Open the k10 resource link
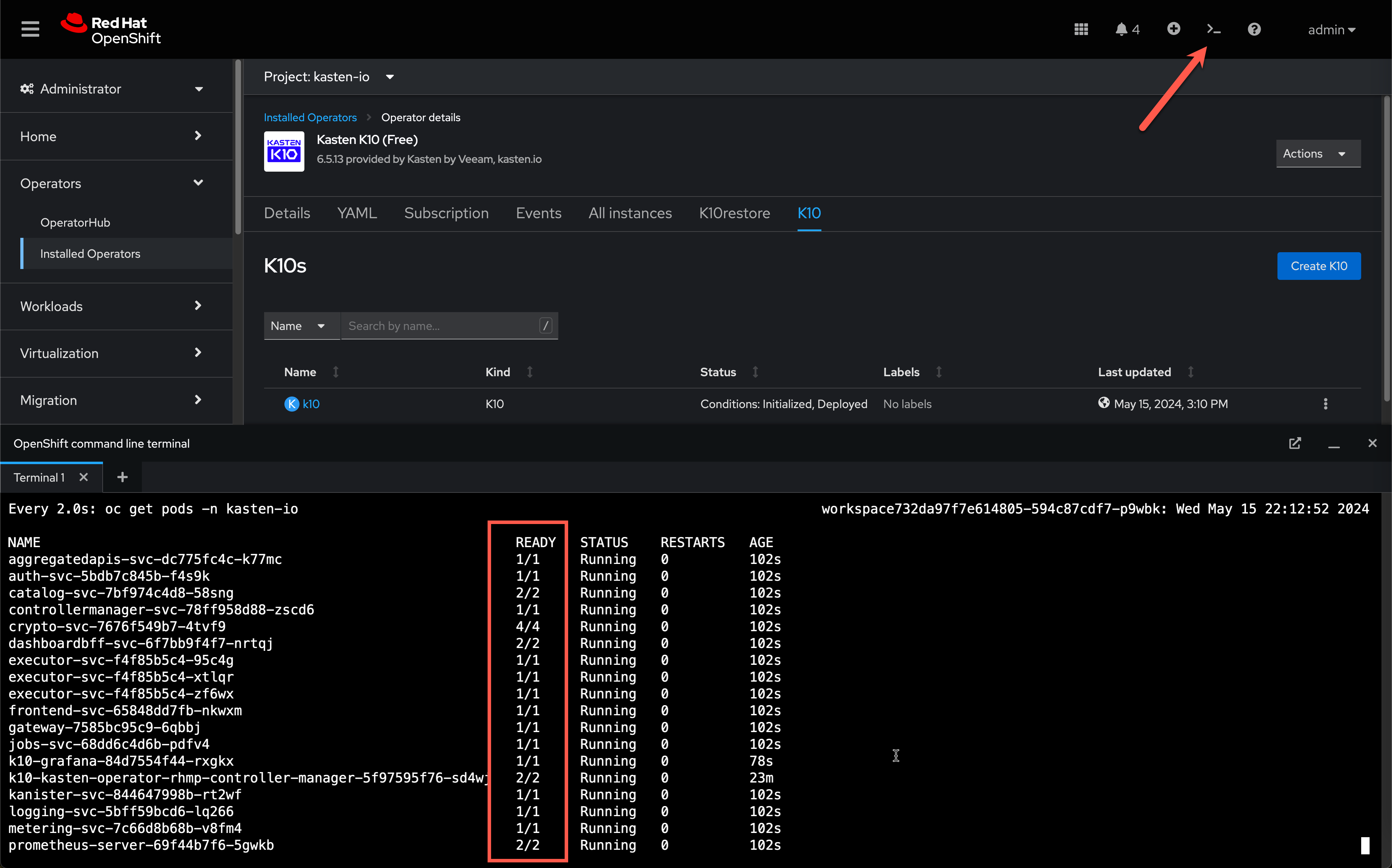The height and width of the screenshot is (868, 1392). (311, 404)
